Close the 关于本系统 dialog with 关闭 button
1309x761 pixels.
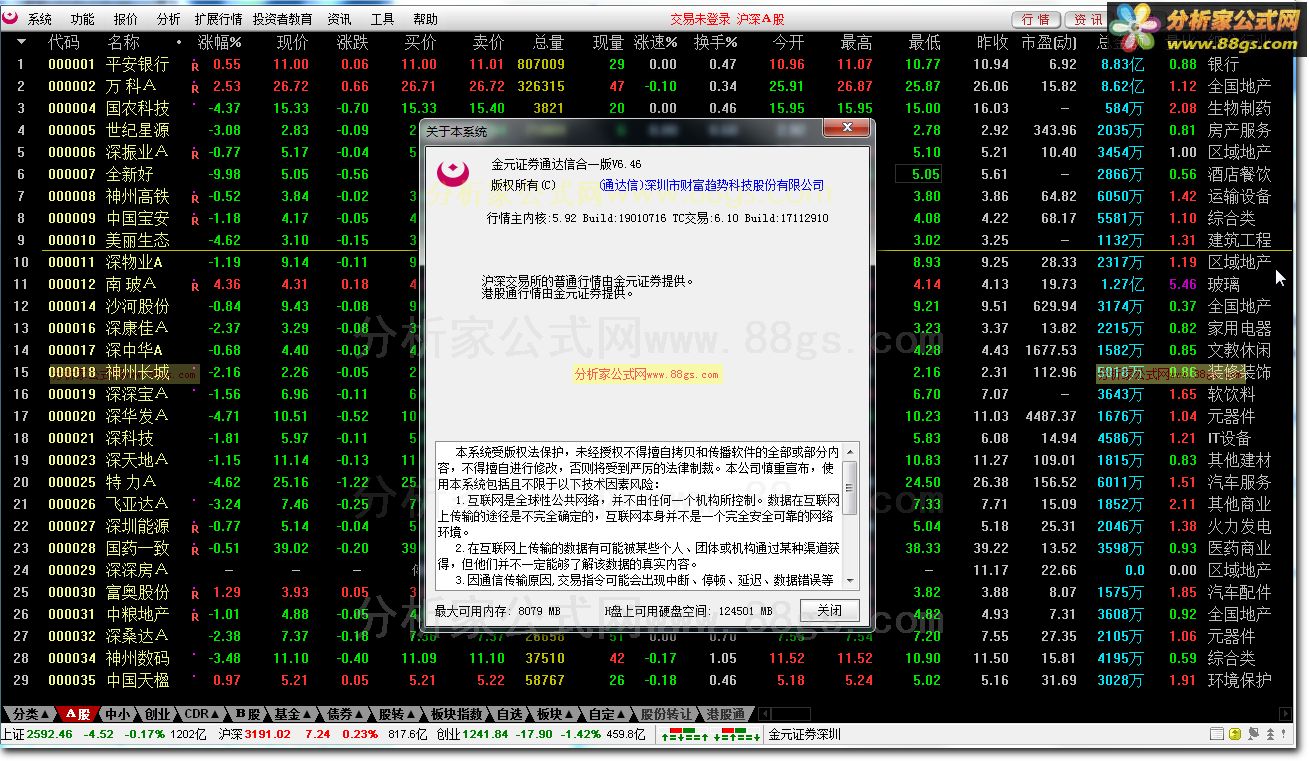click(x=829, y=610)
